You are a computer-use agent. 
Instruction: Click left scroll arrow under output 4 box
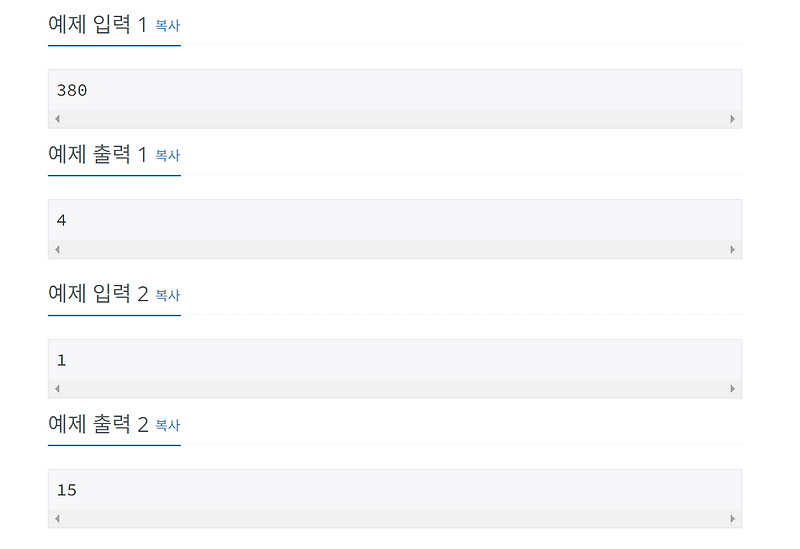[57, 249]
